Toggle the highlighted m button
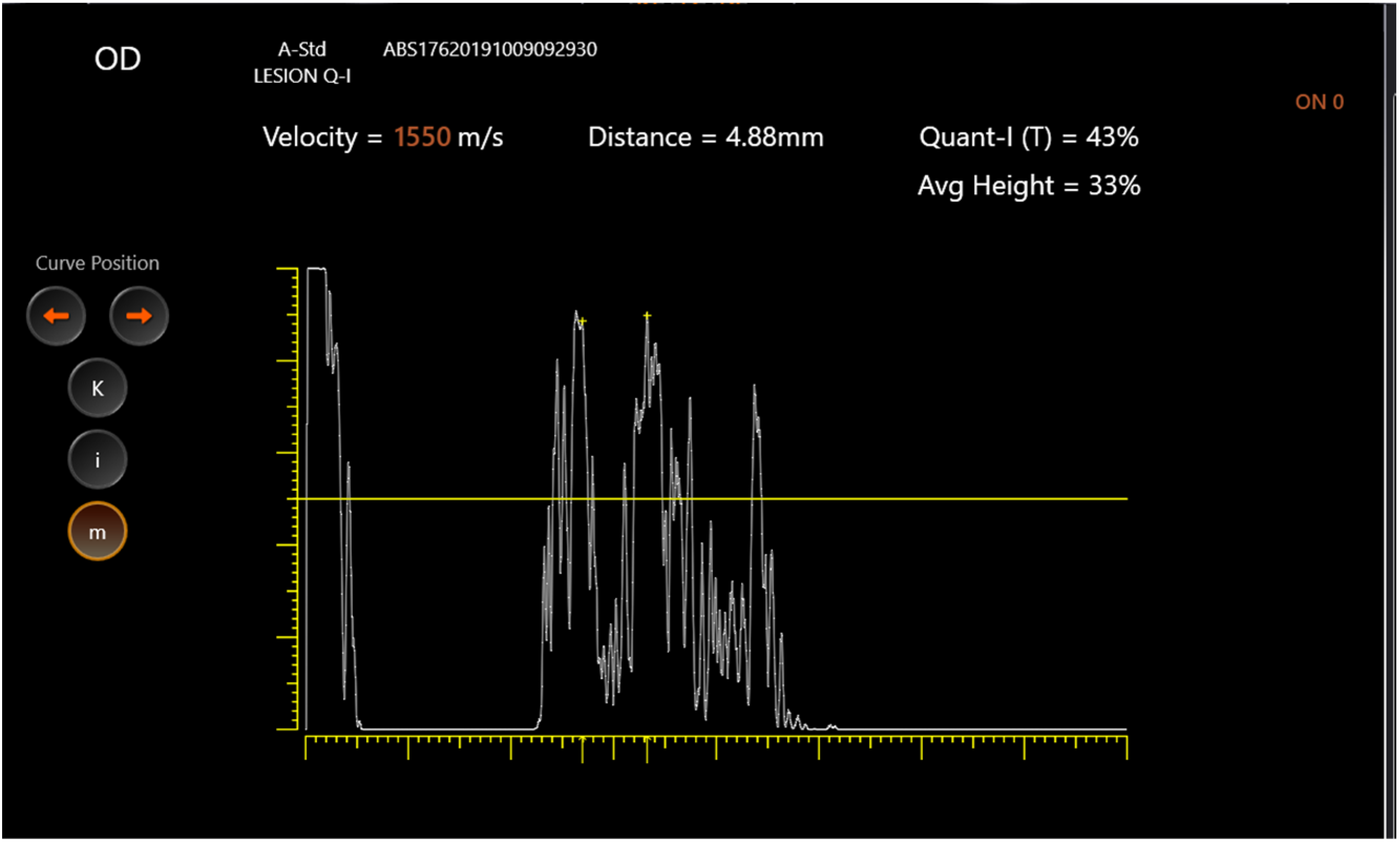The height and width of the screenshot is (843, 1400). (x=97, y=532)
